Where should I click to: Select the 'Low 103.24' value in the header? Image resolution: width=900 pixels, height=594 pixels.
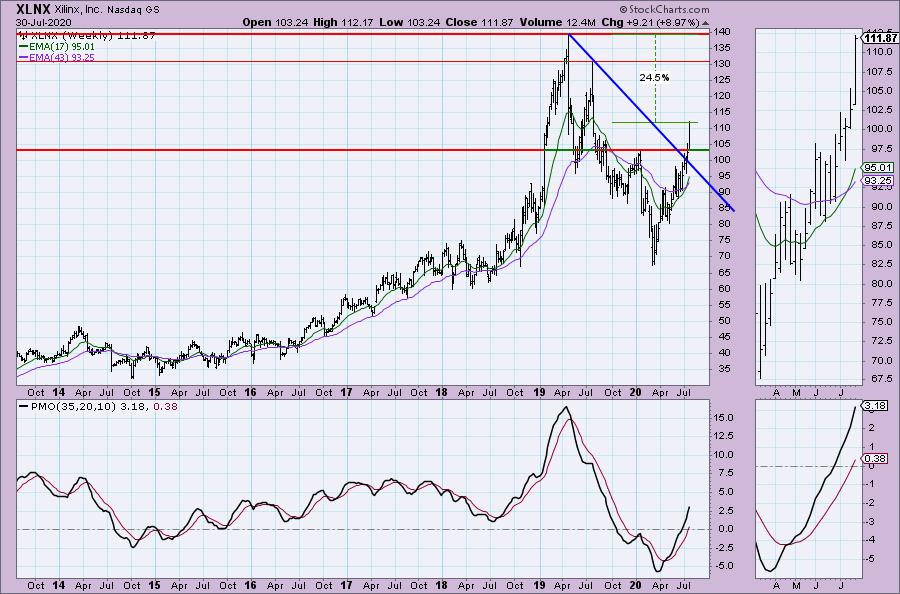click(x=409, y=22)
